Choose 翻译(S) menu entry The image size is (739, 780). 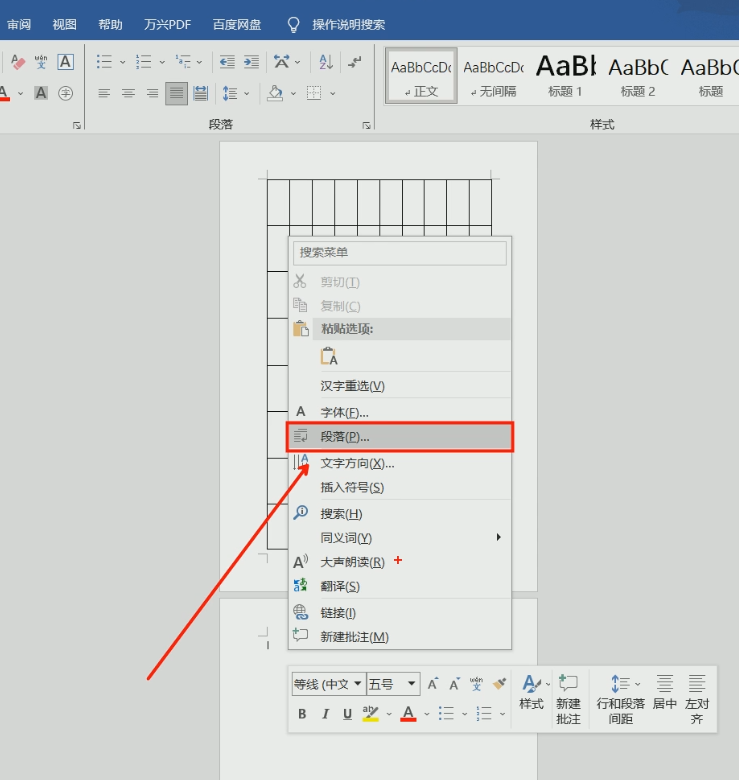[x=400, y=586]
